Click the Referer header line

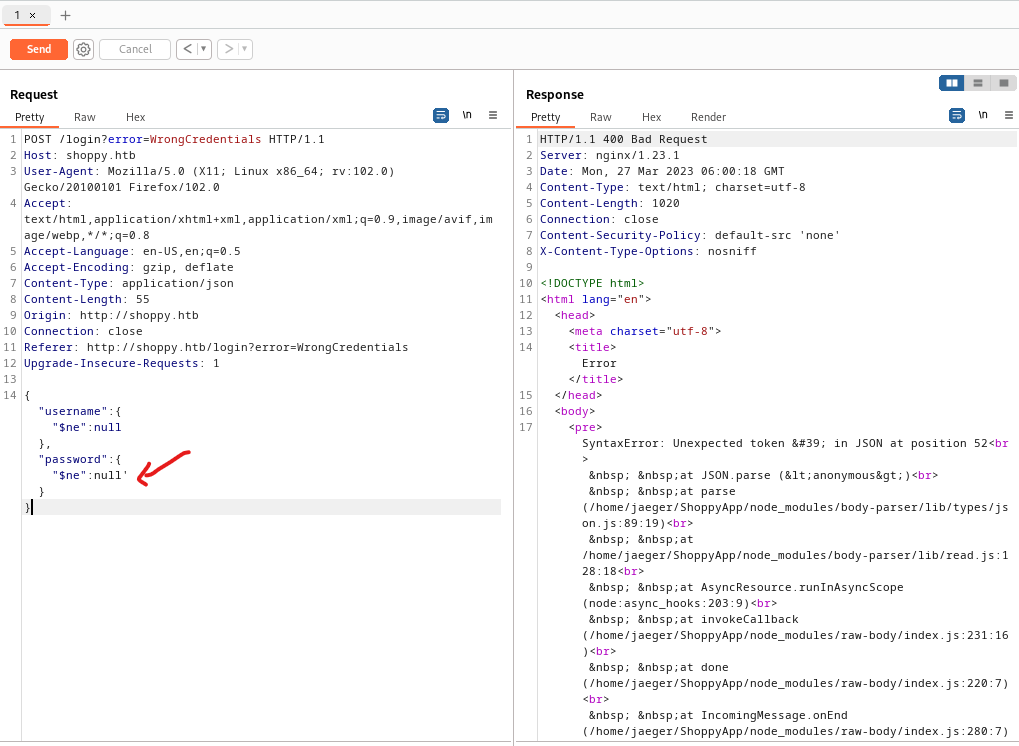[x=216, y=347]
